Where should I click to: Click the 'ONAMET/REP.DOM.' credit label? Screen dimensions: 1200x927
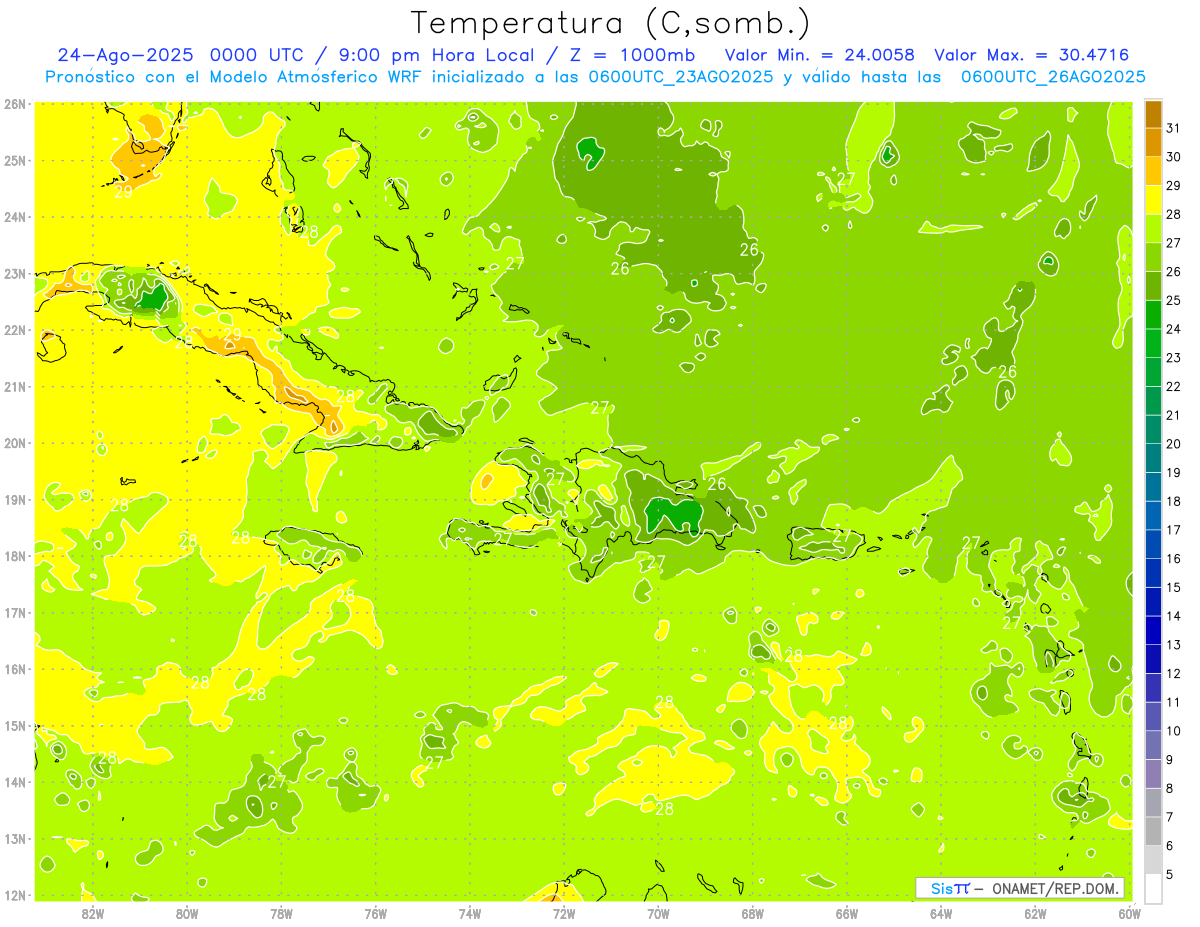1057,888
